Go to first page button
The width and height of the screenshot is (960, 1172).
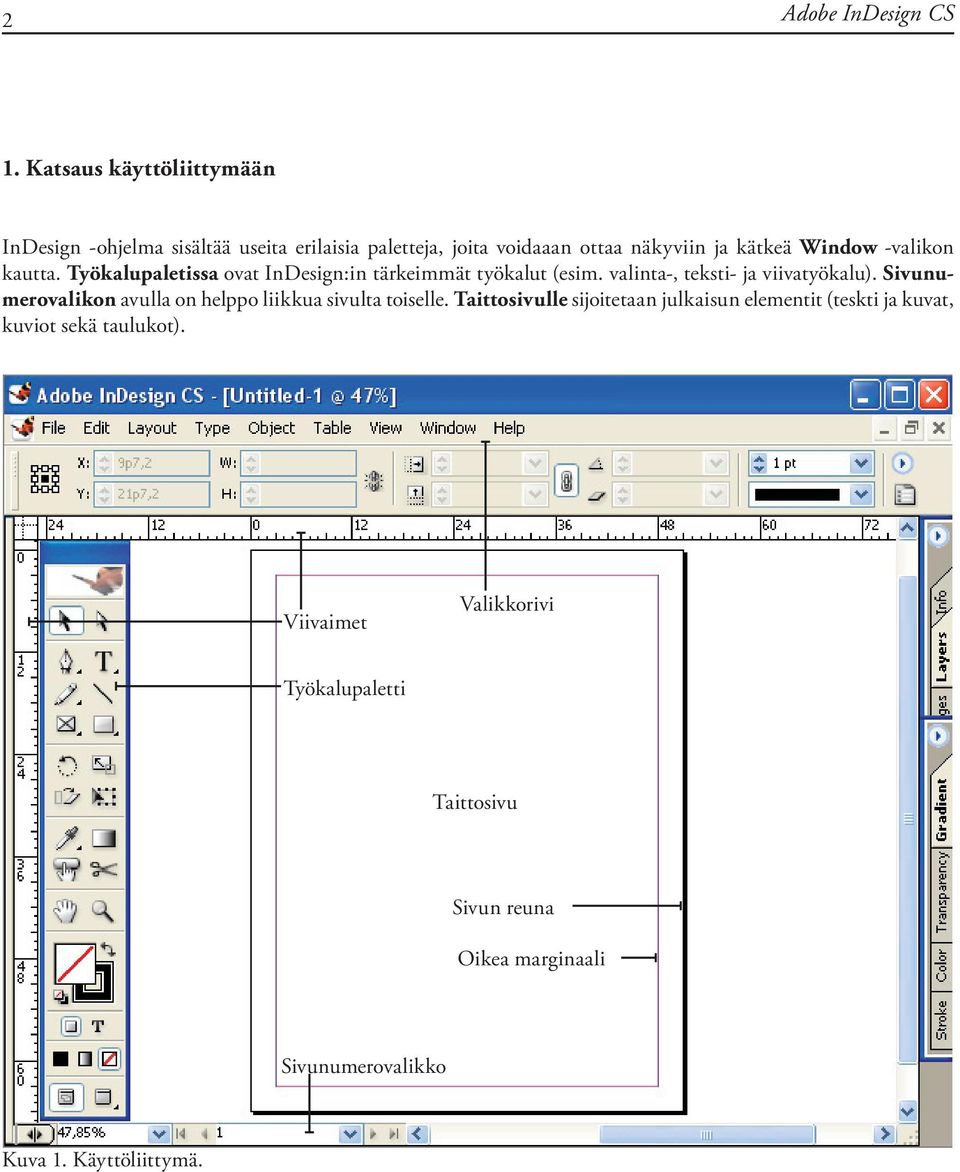click(x=180, y=1134)
